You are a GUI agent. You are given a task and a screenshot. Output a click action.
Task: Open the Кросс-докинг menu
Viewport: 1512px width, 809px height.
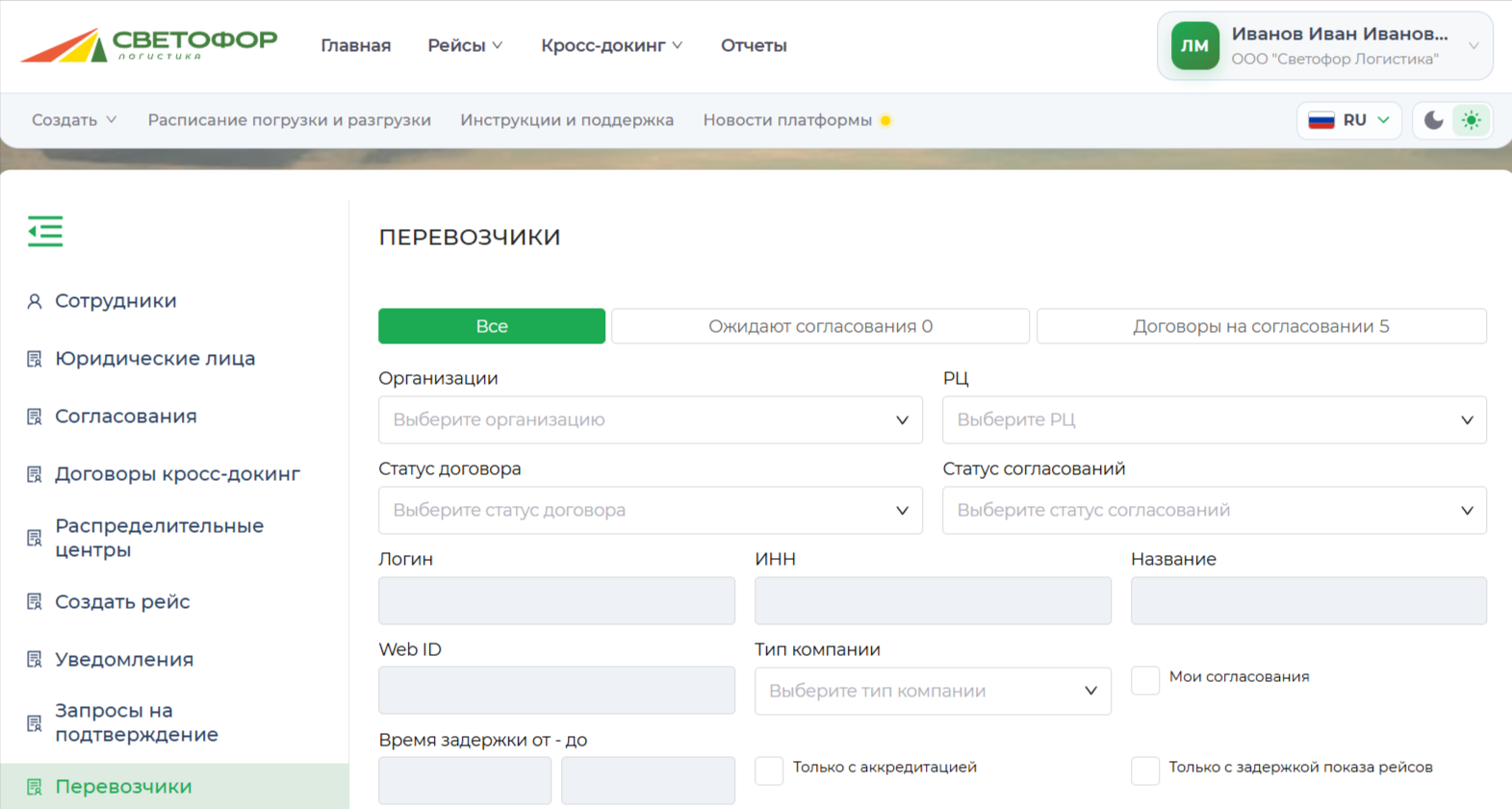(x=612, y=45)
